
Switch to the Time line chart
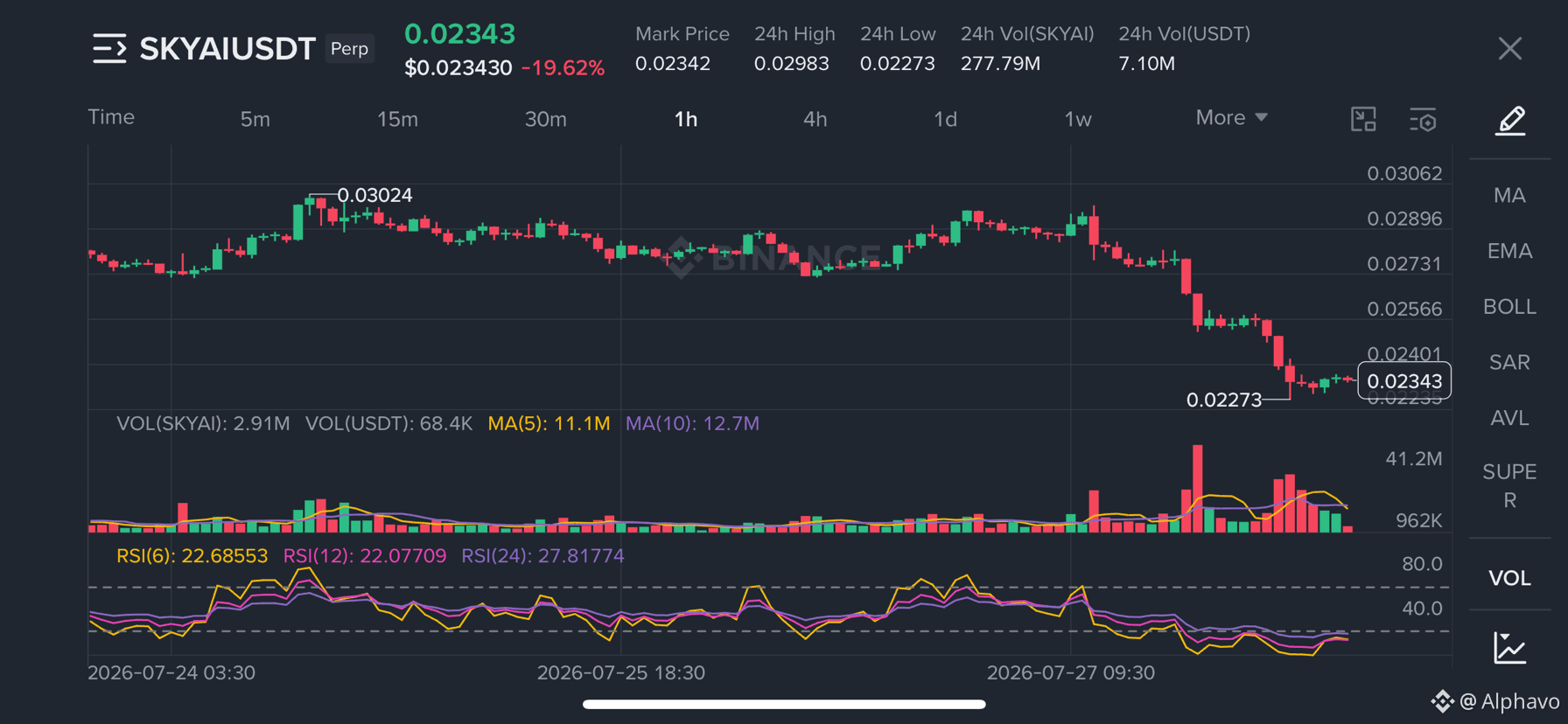tap(111, 117)
